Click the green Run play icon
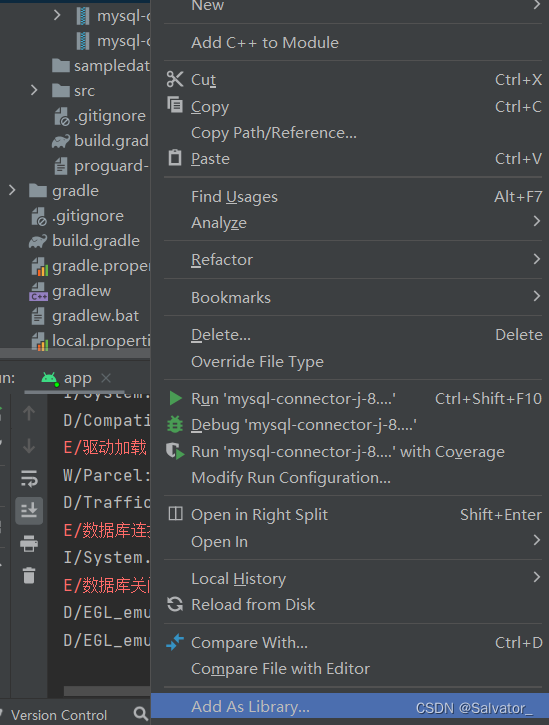The width and height of the screenshot is (549, 725). tap(175, 398)
